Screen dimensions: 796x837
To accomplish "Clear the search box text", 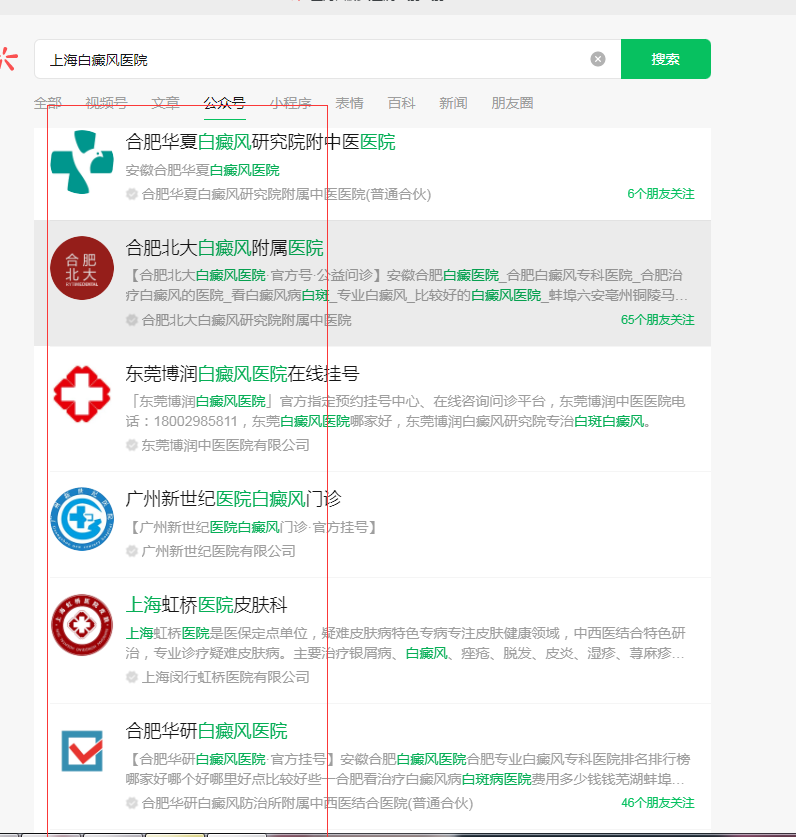I will click(598, 59).
